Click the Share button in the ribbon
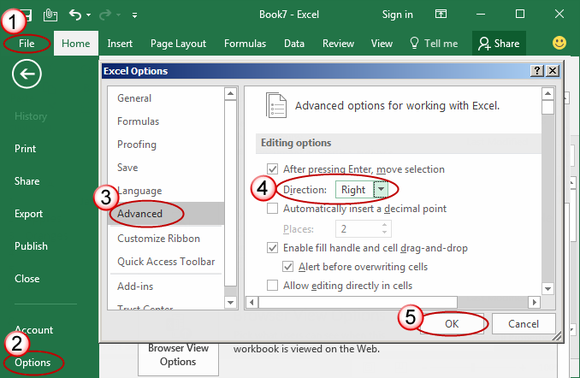The image size is (580, 378). coord(499,43)
